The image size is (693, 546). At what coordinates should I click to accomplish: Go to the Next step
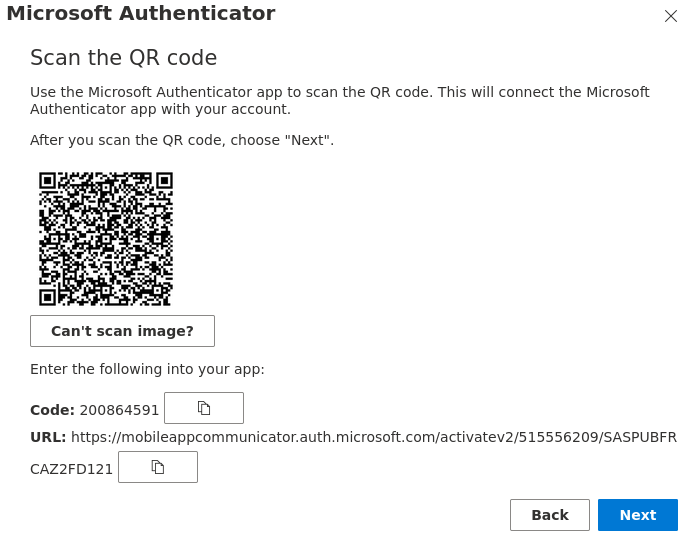(x=638, y=515)
